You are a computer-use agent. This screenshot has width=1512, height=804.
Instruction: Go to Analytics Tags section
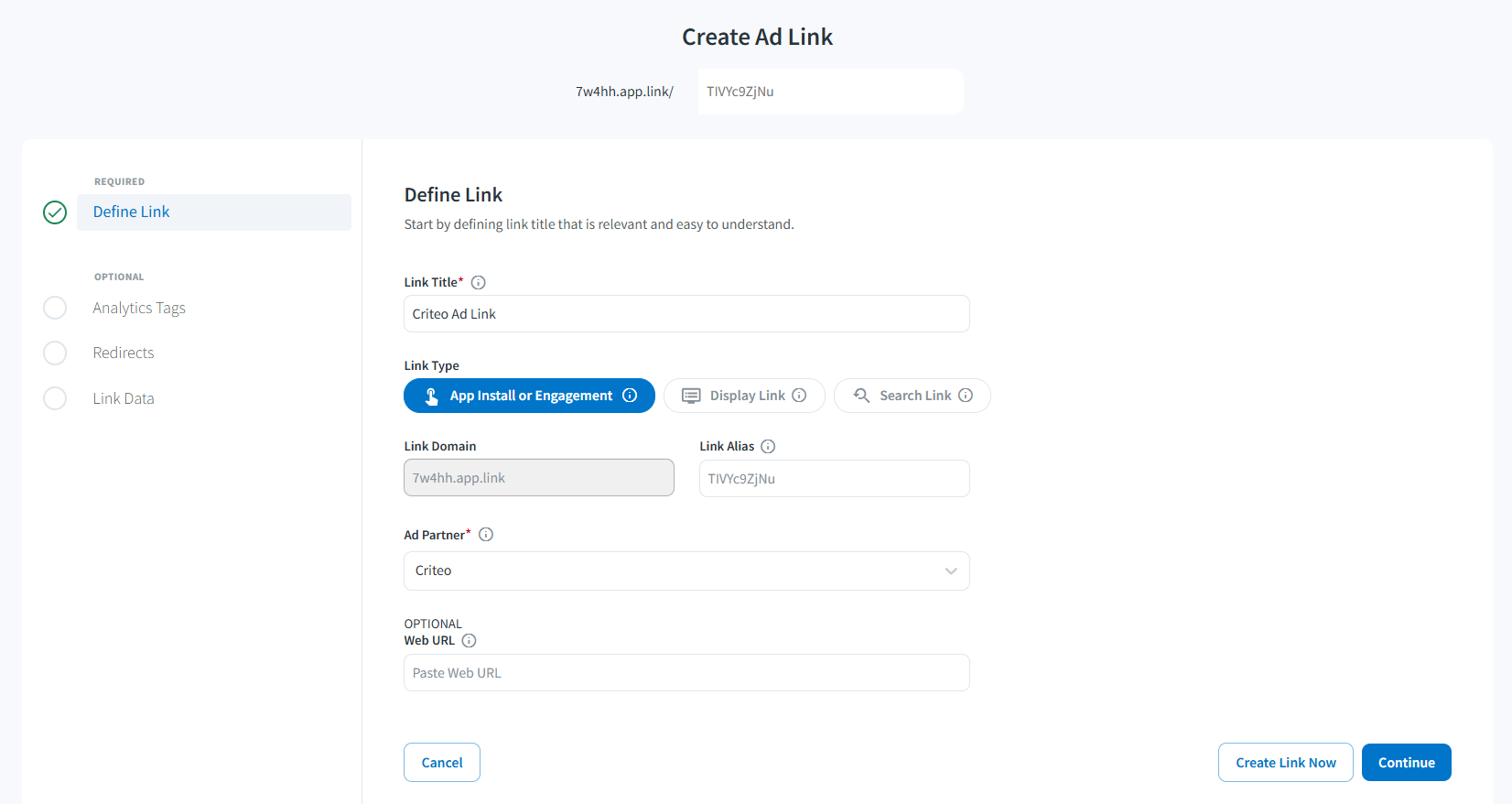139,308
